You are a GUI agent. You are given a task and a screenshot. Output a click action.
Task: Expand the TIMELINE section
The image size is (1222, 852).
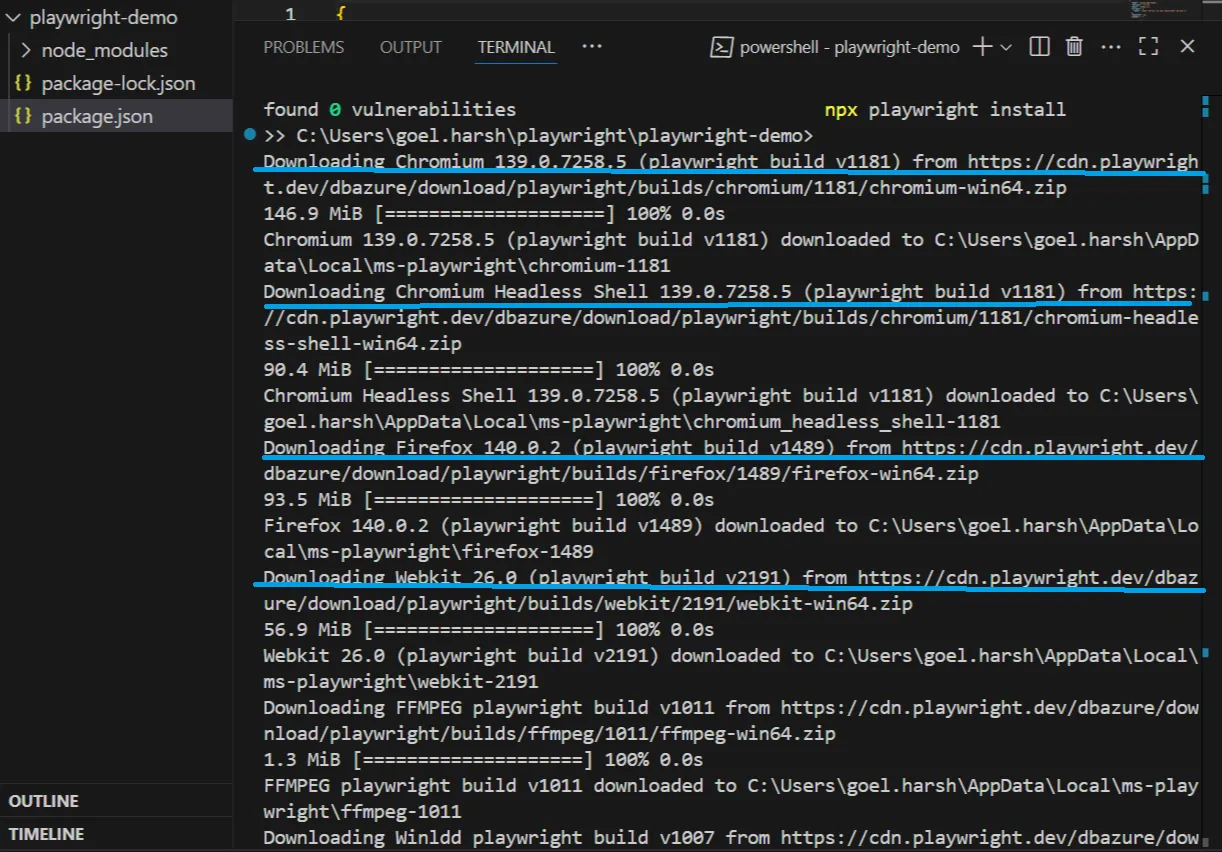116,834
